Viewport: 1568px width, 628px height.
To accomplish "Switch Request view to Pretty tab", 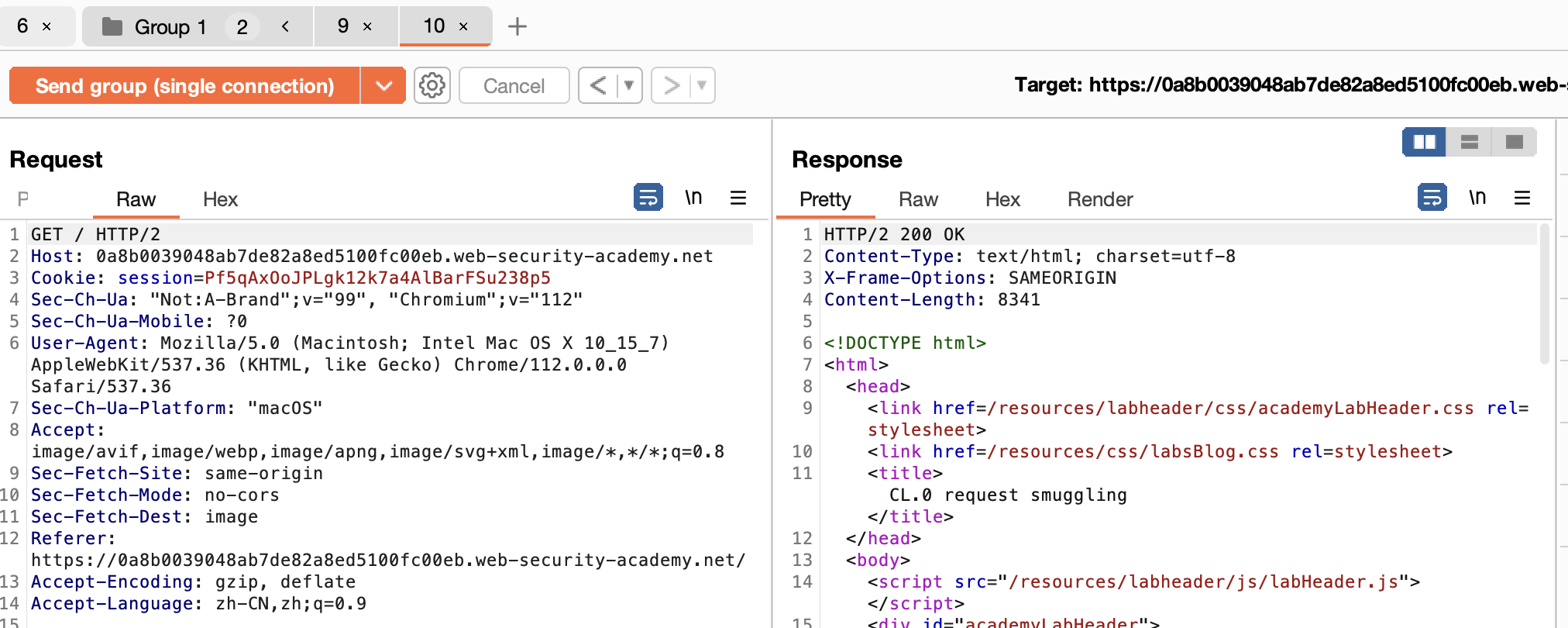I will pyautogui.click(x=23, y=199).
